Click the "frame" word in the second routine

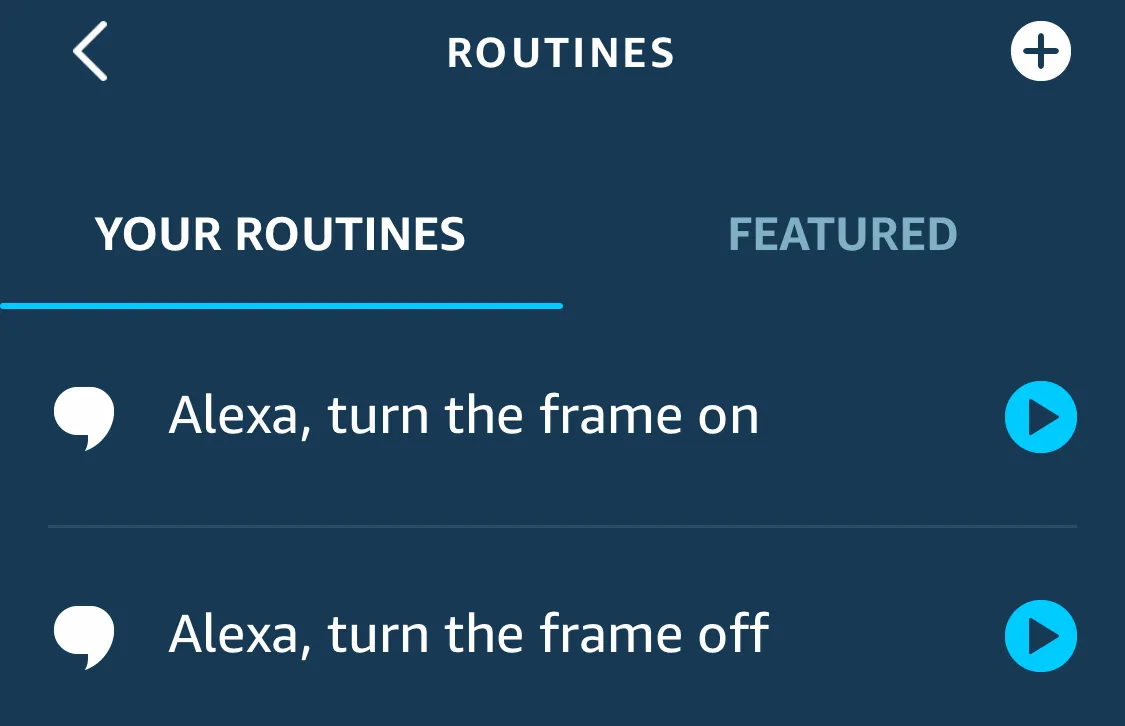611,633
